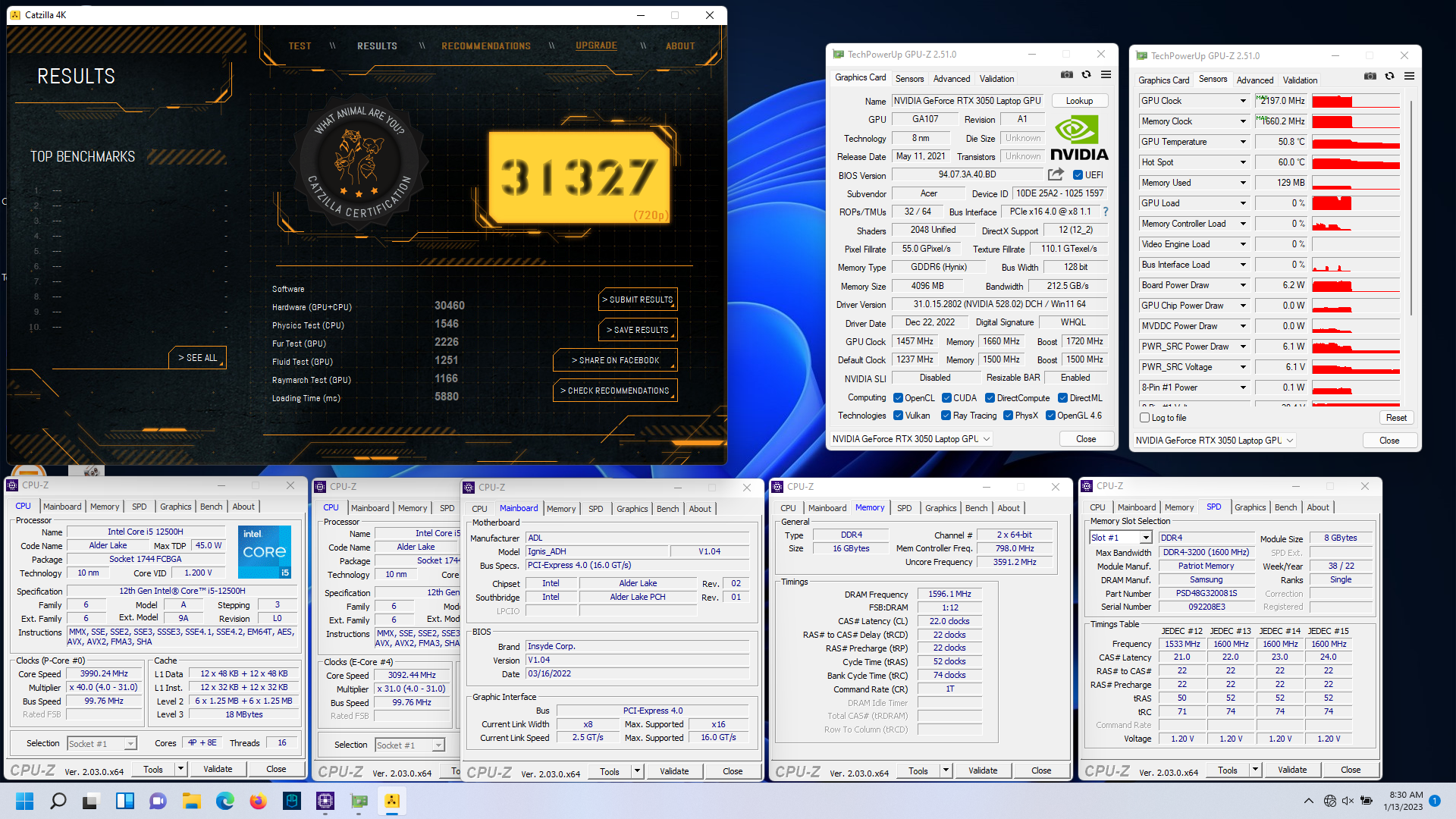This screenshot has height=819, width=1456.
Task: Show hidden tray icons chevron
Action: coord(1309,801)
